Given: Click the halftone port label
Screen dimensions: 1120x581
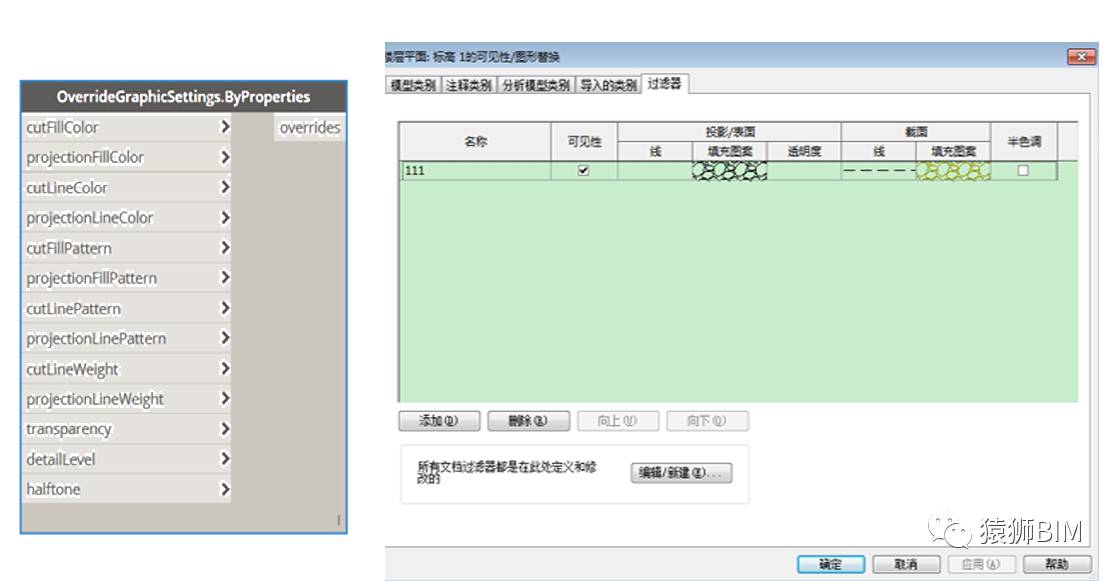Looking at the screenshot, I should 54,490.
